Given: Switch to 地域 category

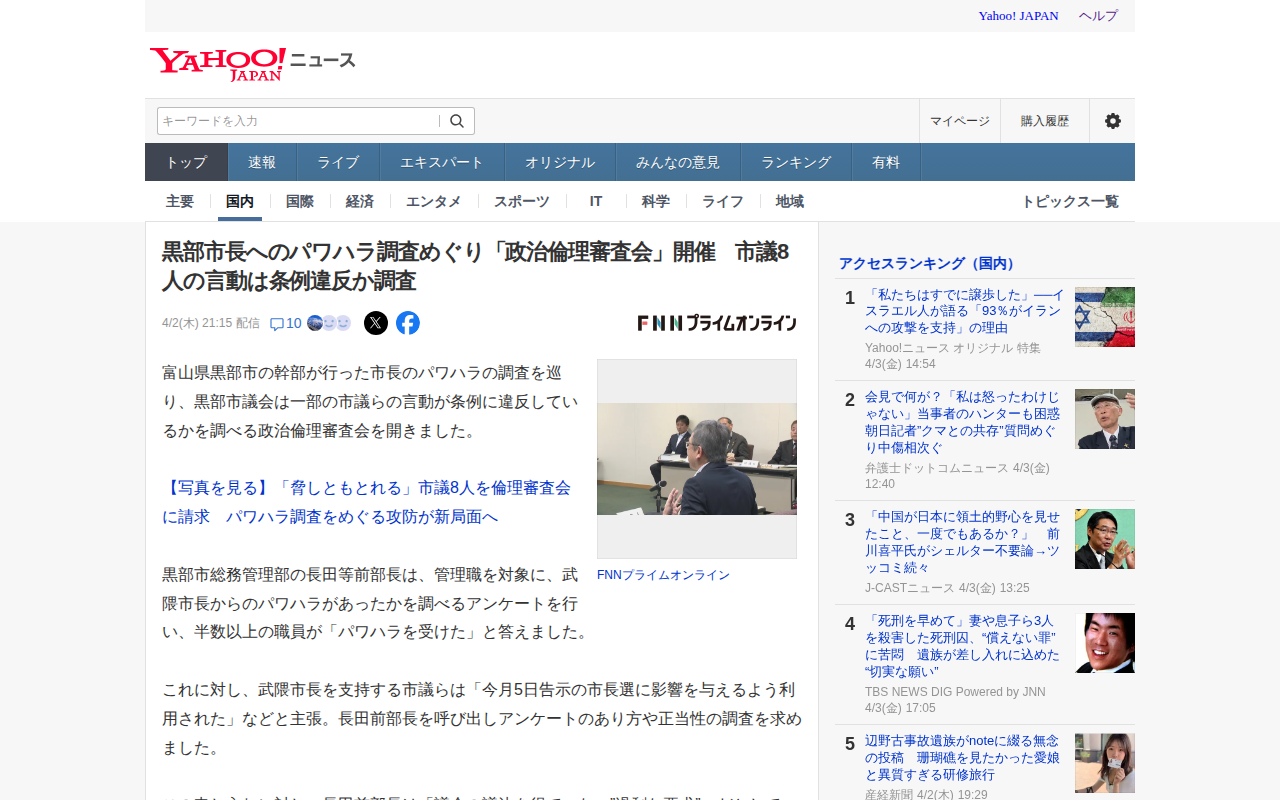Looking at the screenshot, I should tap(790, 201).
